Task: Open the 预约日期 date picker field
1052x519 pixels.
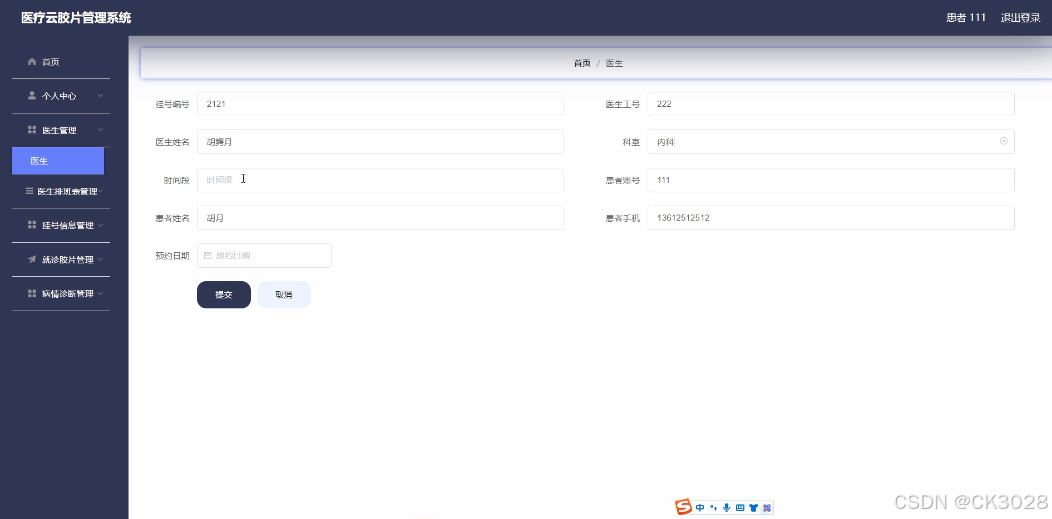Action: [x=264, y=255]
